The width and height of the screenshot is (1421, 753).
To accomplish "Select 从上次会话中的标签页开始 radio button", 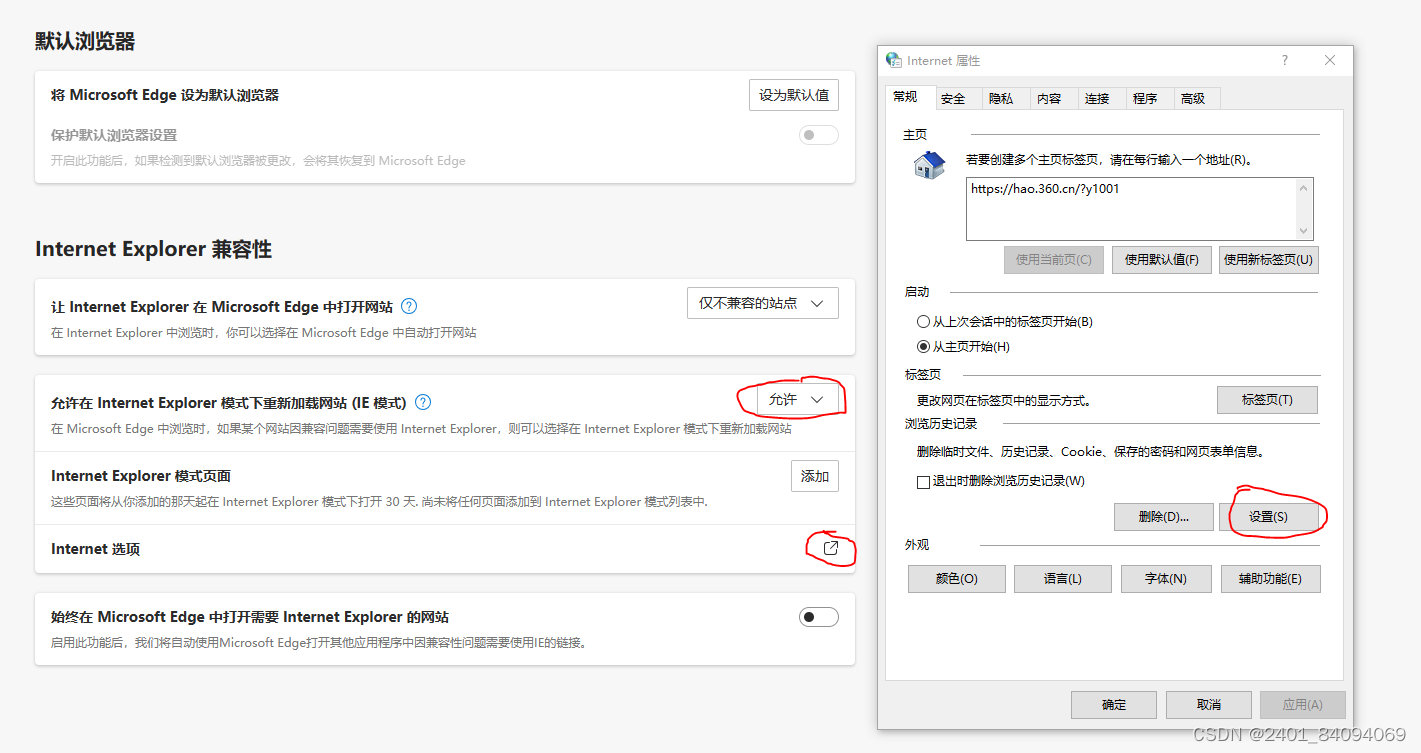I will tap(923, 322).
